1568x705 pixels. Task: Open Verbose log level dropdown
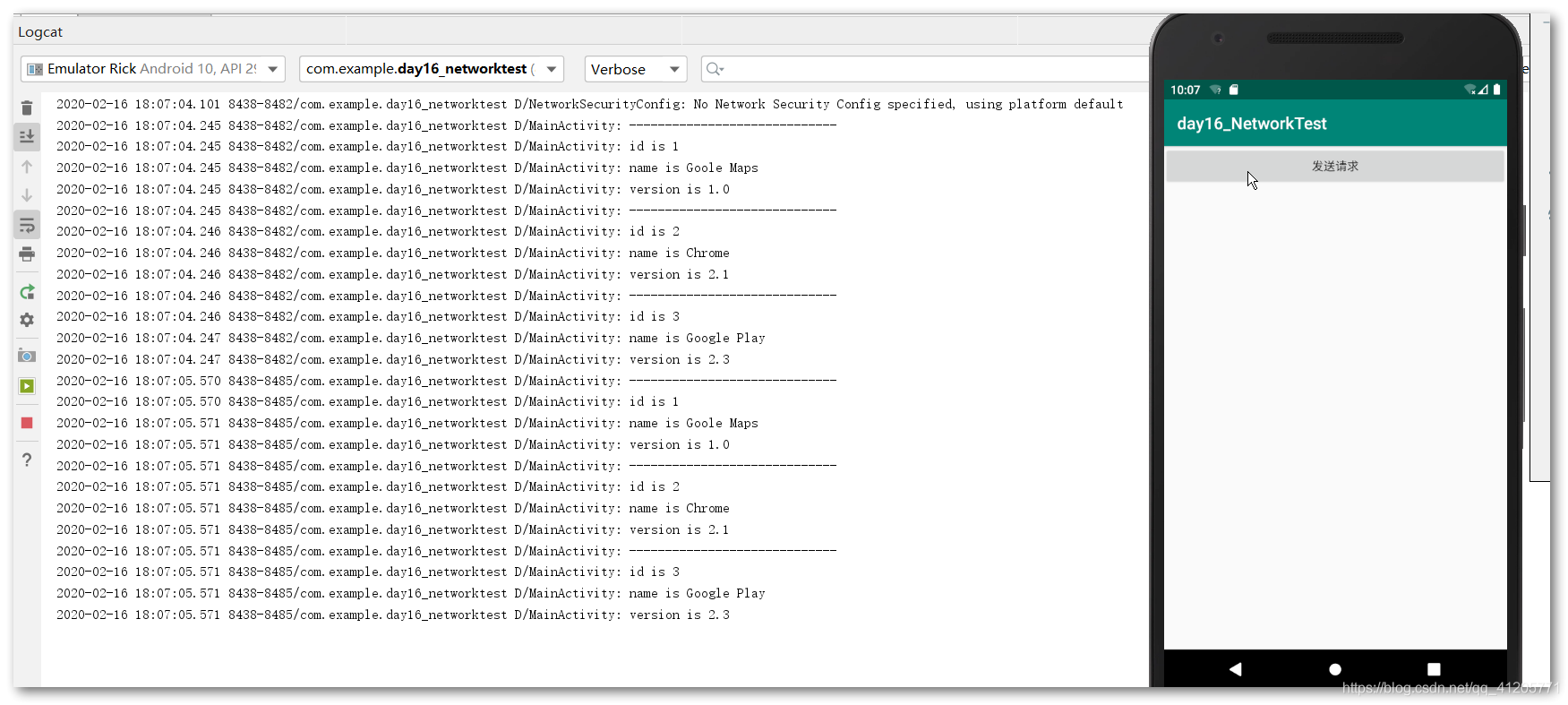point(636,69)
